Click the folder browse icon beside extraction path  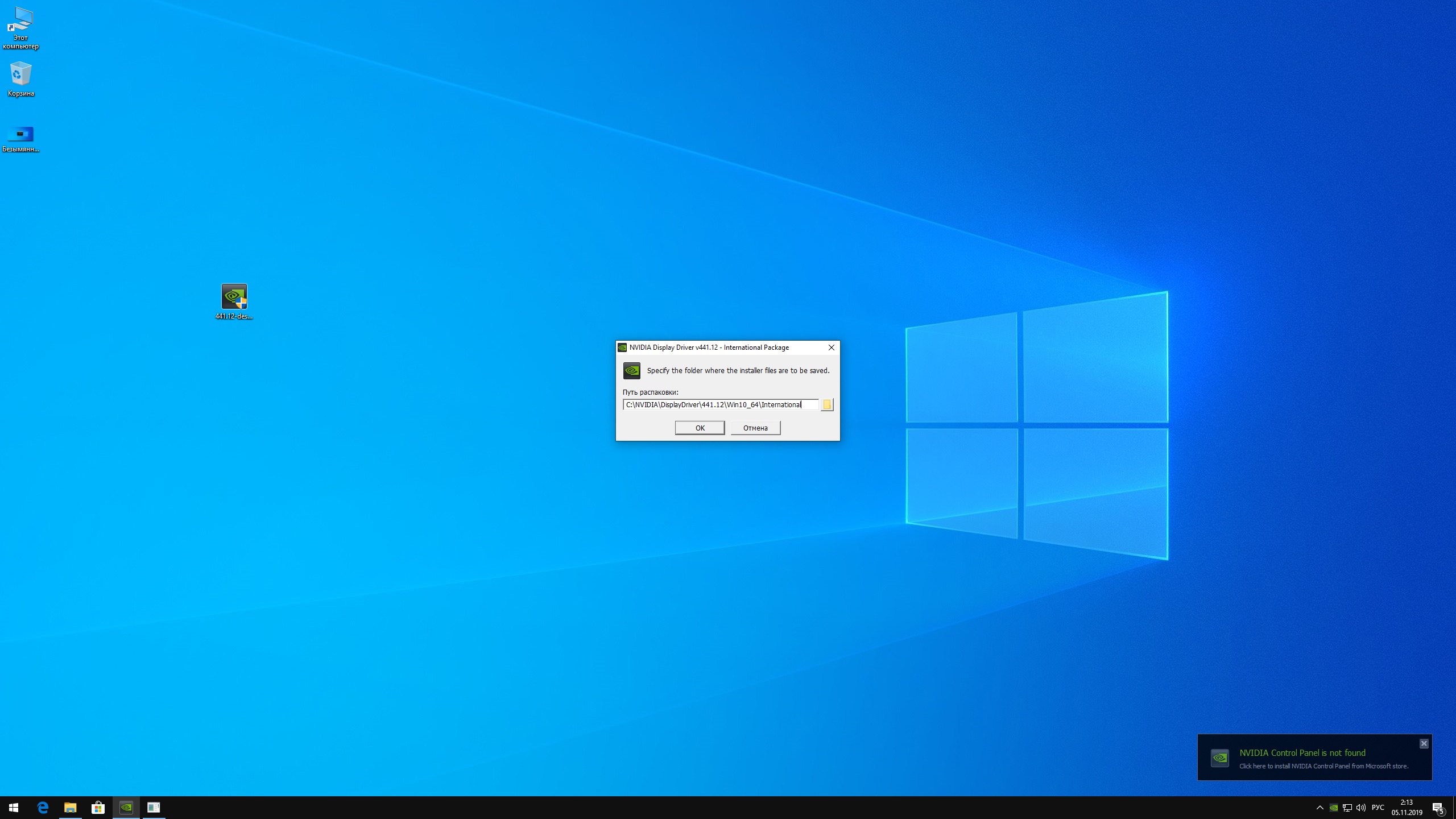click(827, 404)
